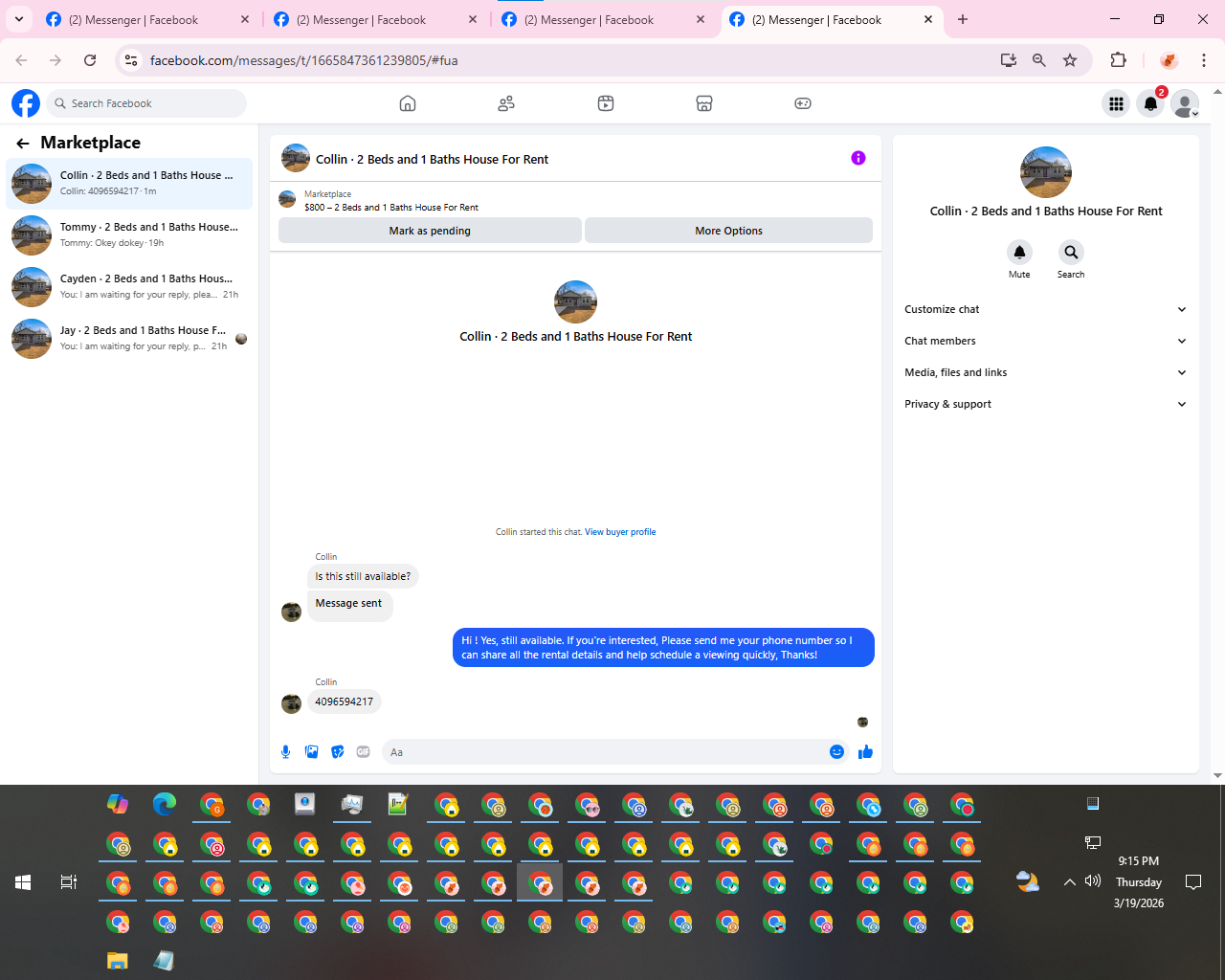The width and height of the screenshot is (1225, 980).
Task: Open View buyer profile link
Action: [620, 532]
